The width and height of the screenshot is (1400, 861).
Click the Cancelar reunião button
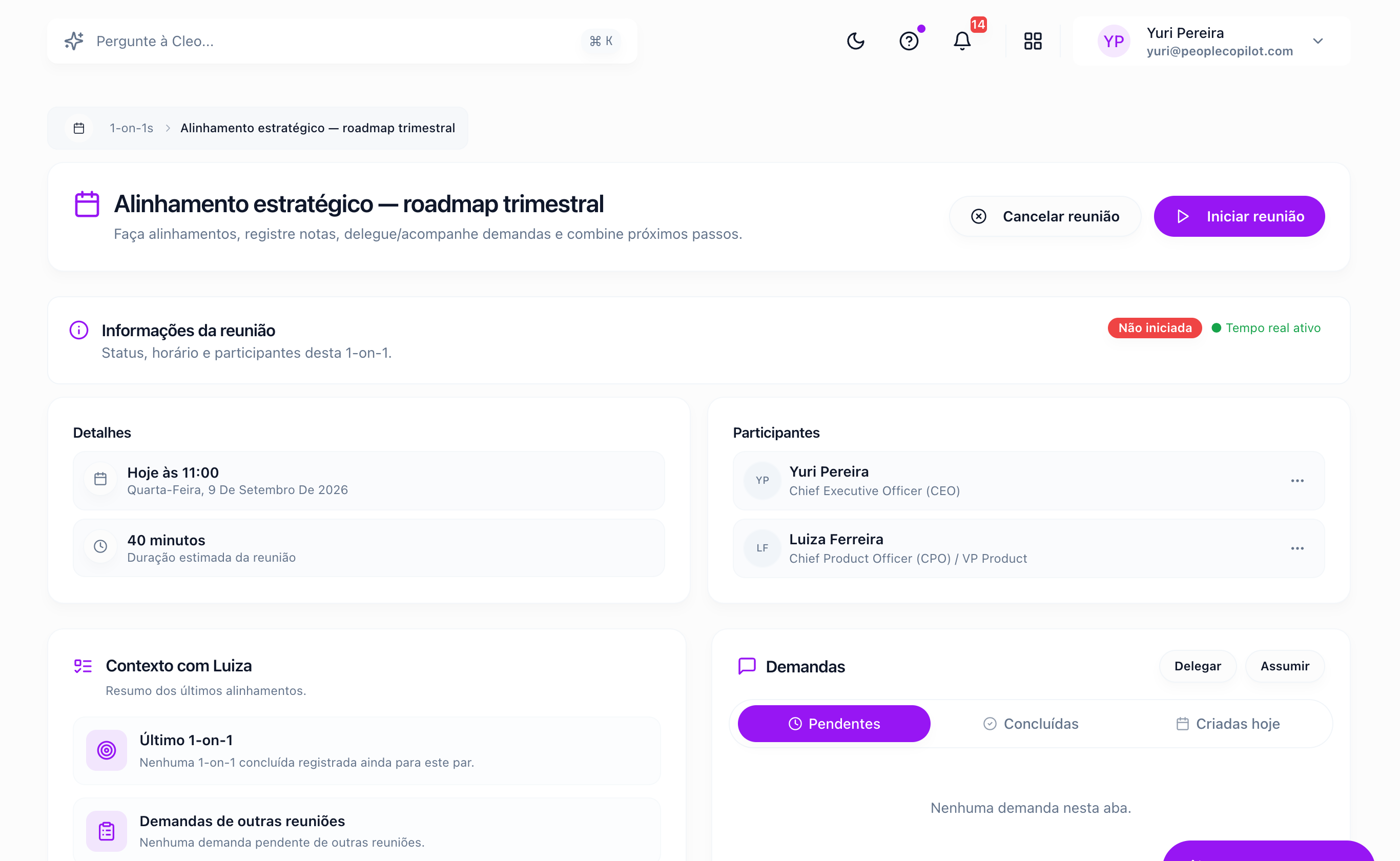(x=1045, y=216)
